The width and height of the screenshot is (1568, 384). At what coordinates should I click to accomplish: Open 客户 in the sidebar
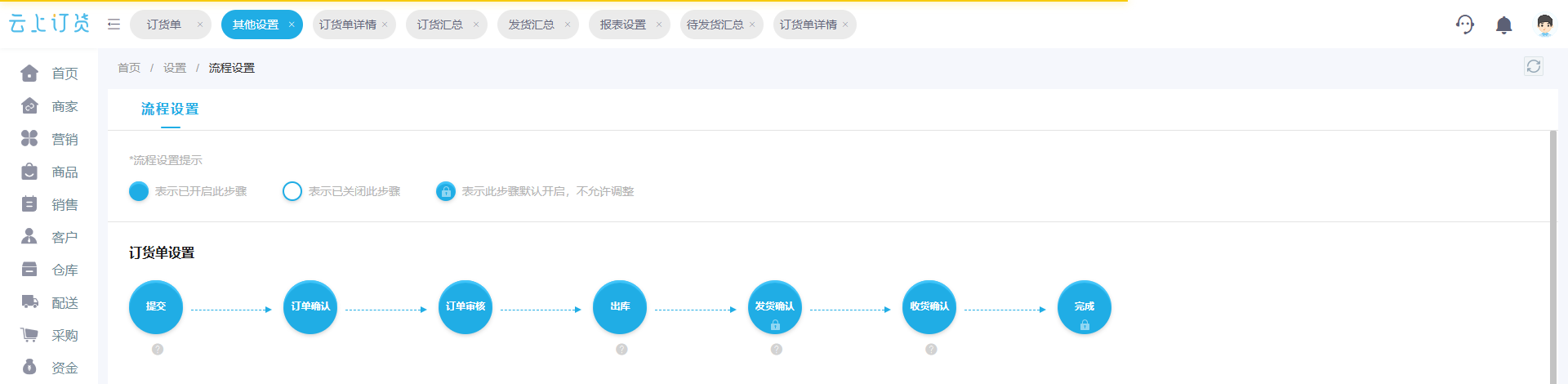[49, 237]
